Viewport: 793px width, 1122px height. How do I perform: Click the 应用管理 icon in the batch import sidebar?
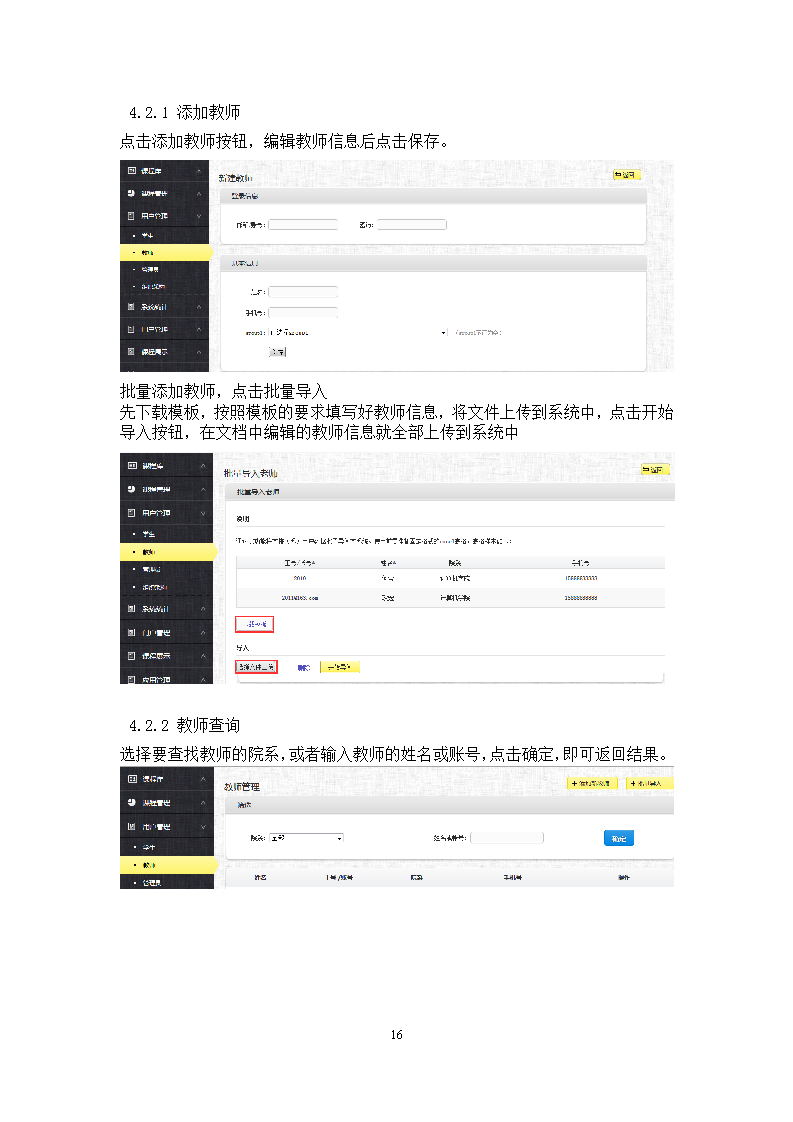click(132, 679)
